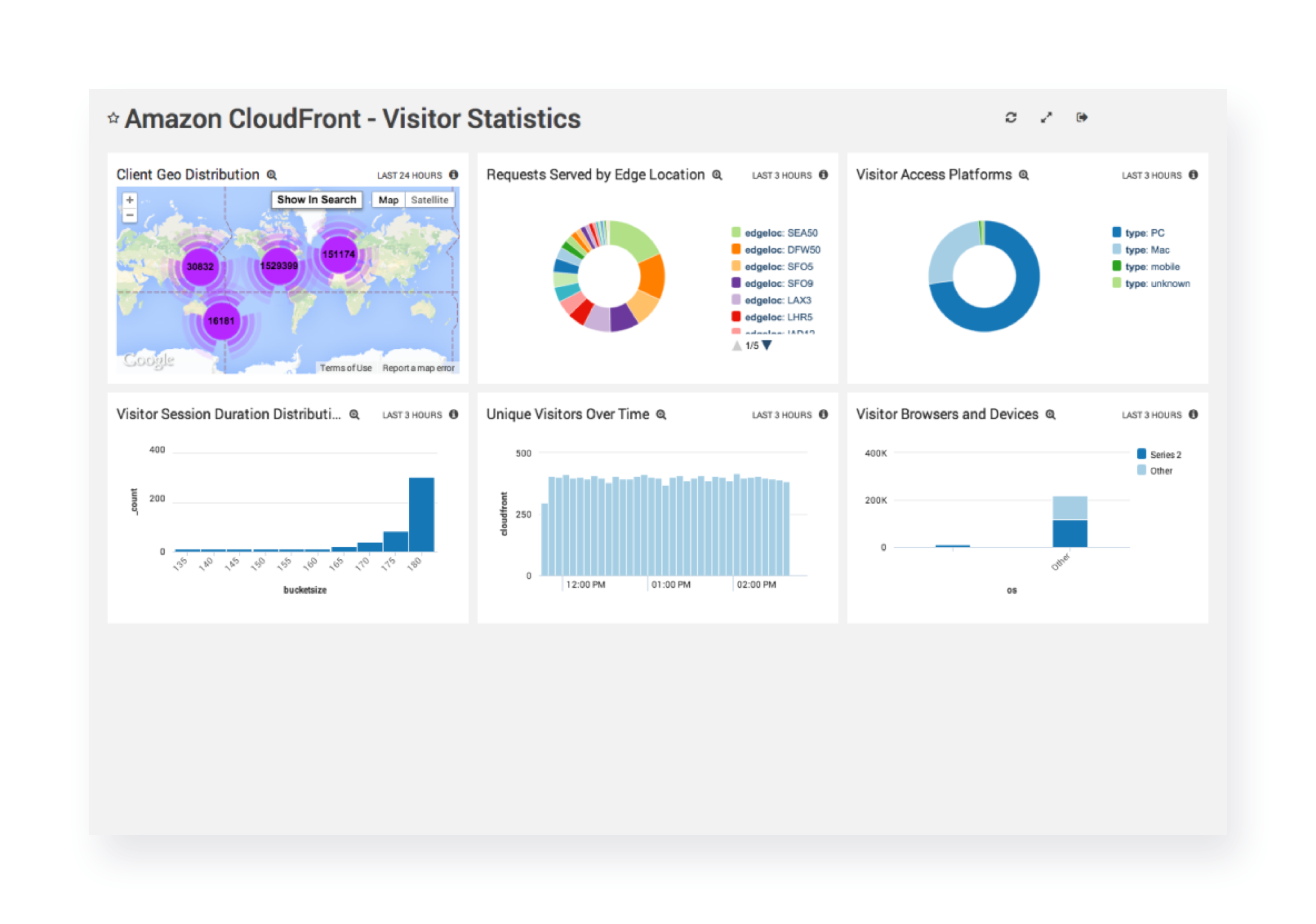Click LAST 3 HOURS on Visitor Access Platforms
The width and height of the screenshot is (1316, 924).
coord(1151,176)
